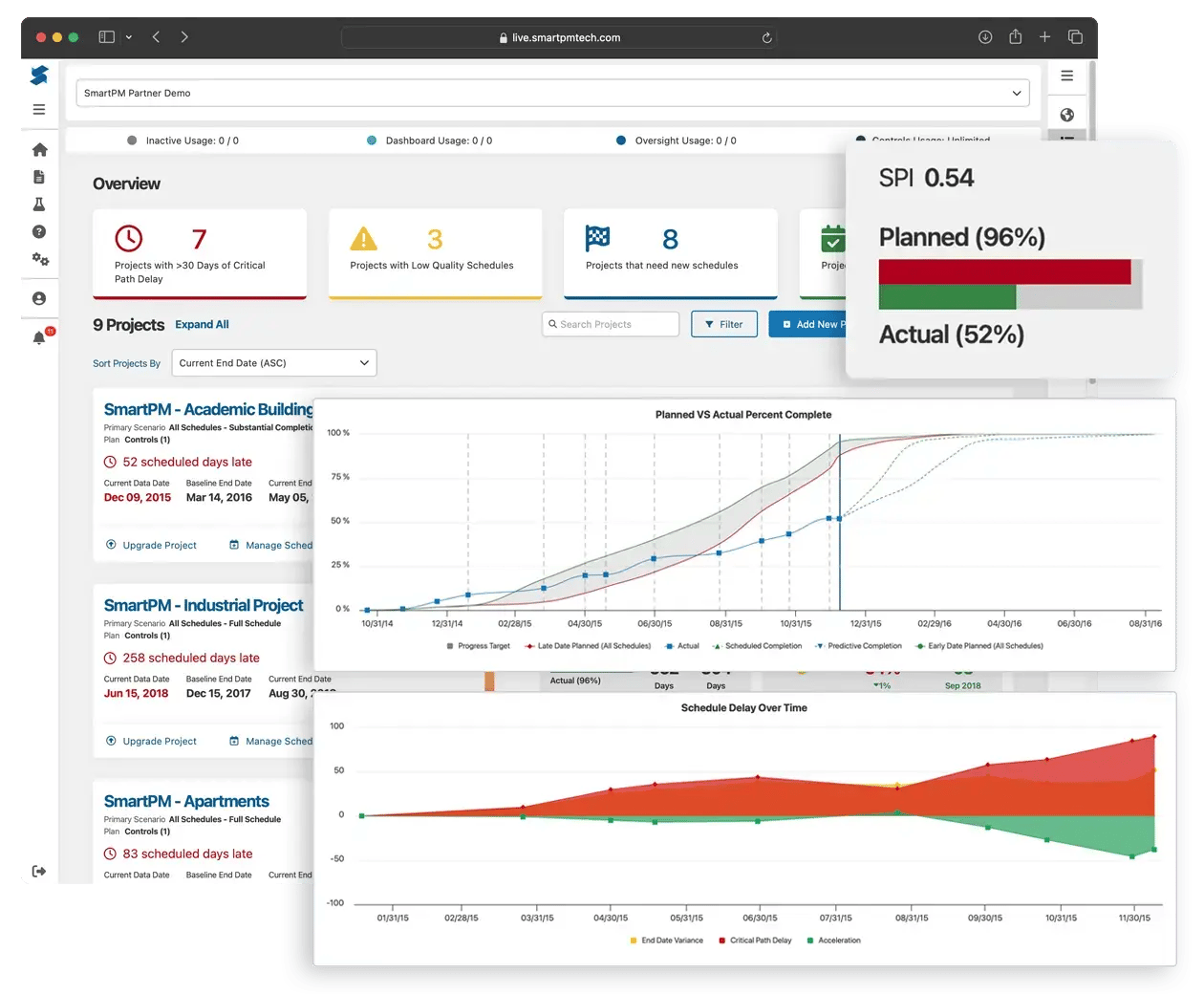Click the green Actual progress bar
1204x994 pixels.
[947, 296]
